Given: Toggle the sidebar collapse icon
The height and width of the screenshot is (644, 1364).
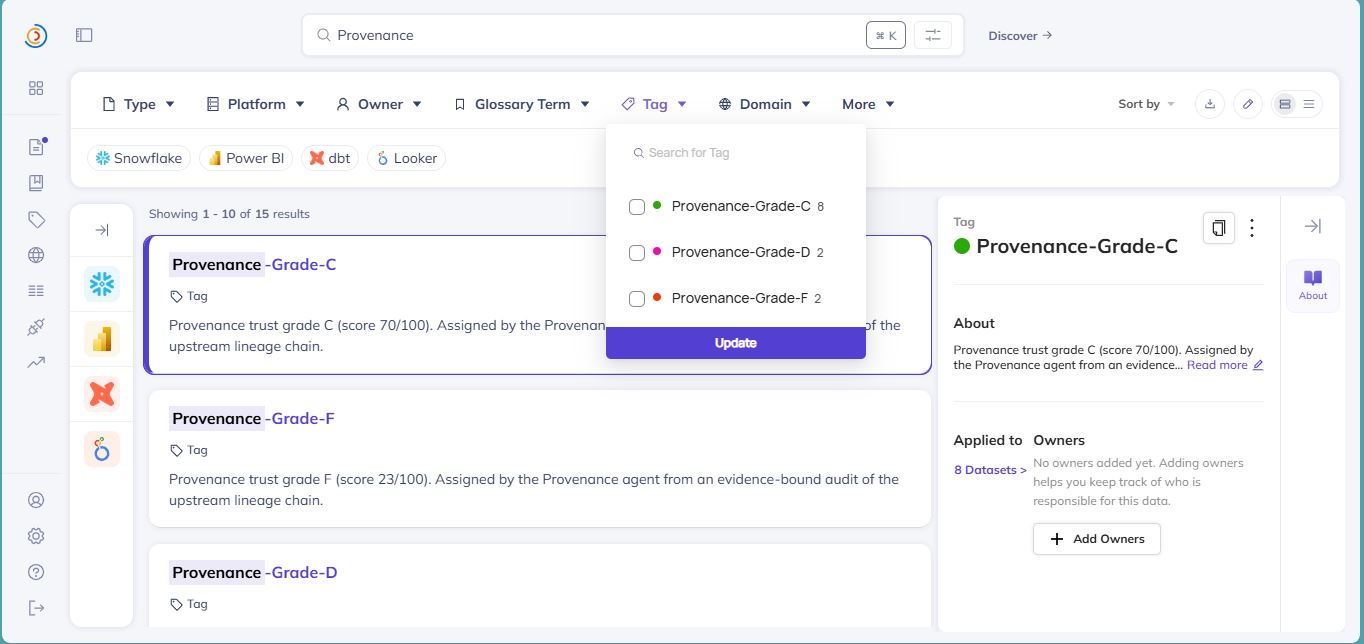Looking at the screenshot, I should coord(84,35).
